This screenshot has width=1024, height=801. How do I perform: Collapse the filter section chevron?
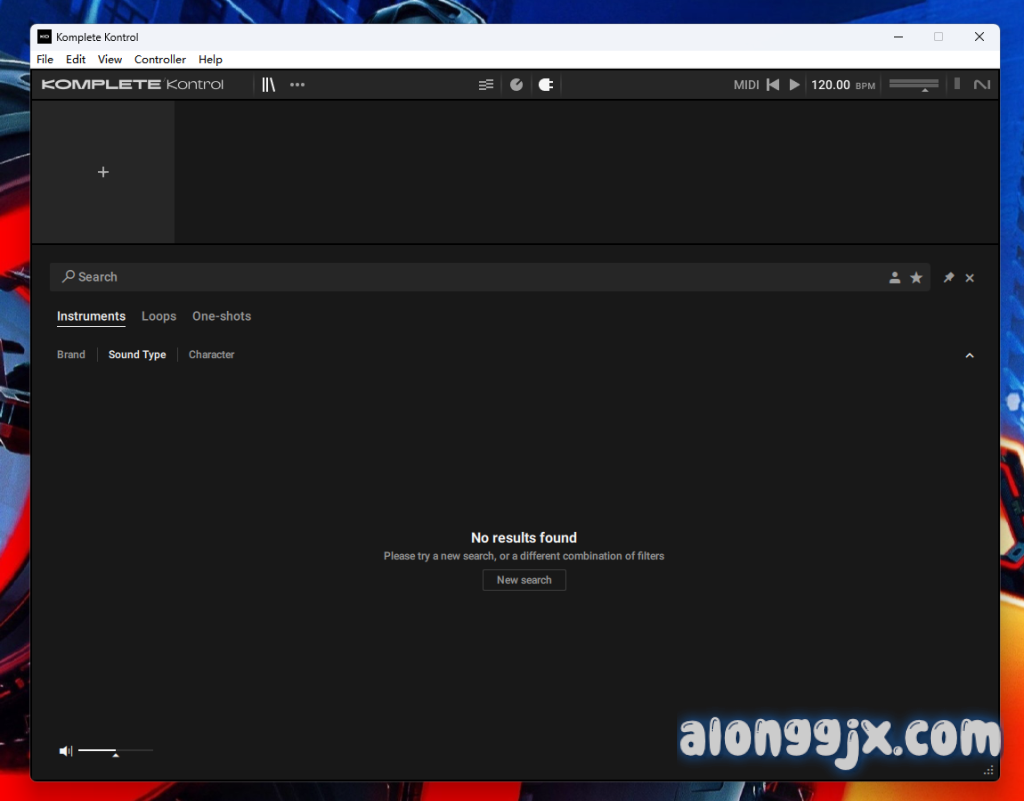pos(968,356)
